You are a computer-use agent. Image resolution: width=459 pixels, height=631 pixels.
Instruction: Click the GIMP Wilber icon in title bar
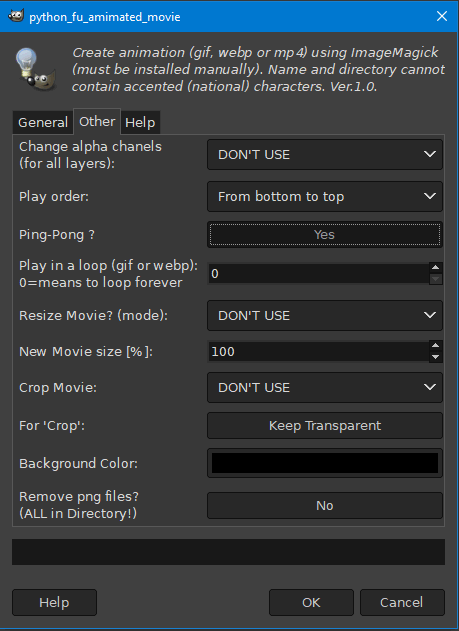coord(16,16)
